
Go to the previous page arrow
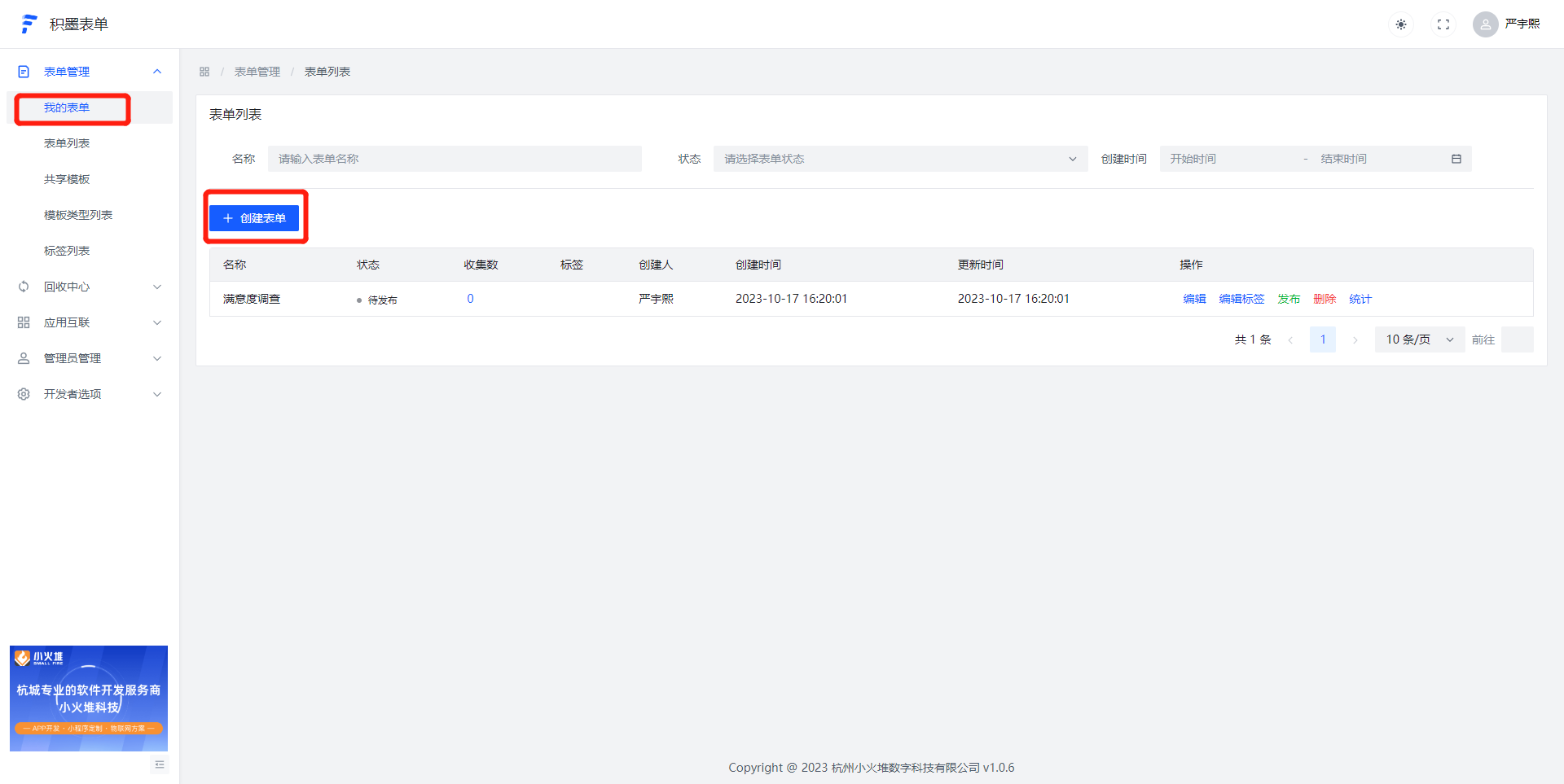[1290, 340]
